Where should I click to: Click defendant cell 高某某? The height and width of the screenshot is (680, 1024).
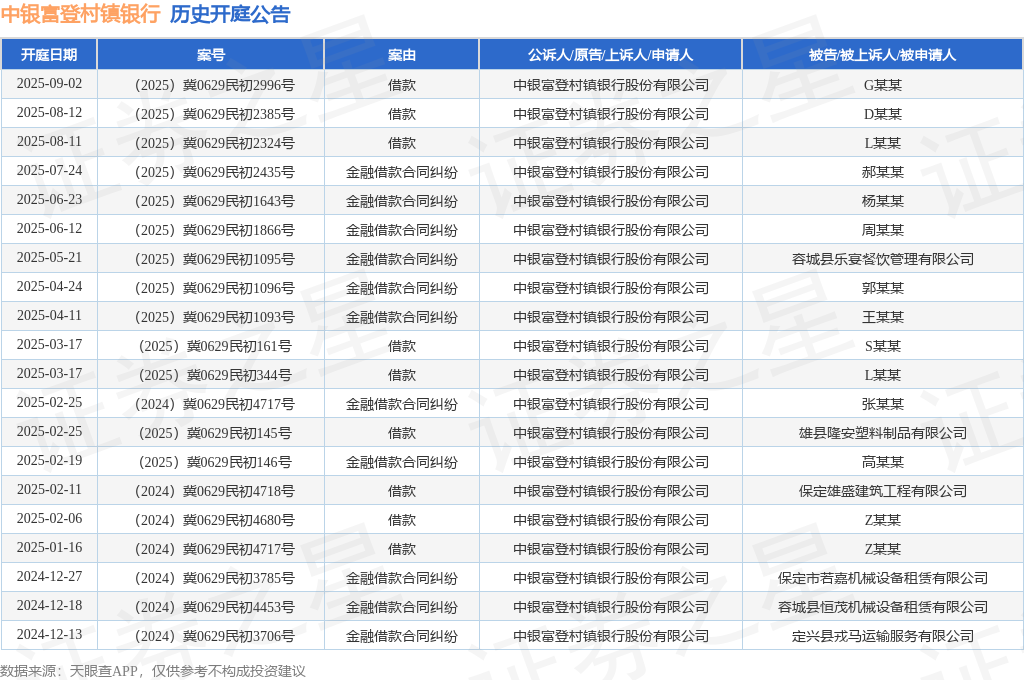[882, 462]
